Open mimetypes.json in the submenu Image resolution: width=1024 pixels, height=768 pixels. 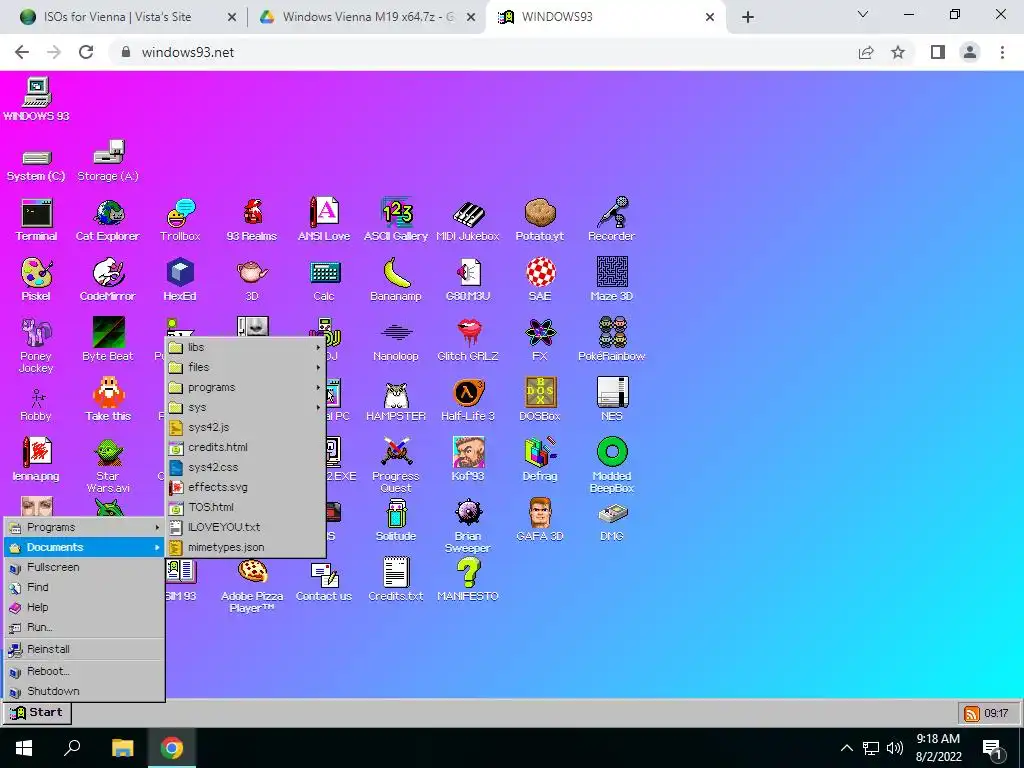[x=246, y=547]
